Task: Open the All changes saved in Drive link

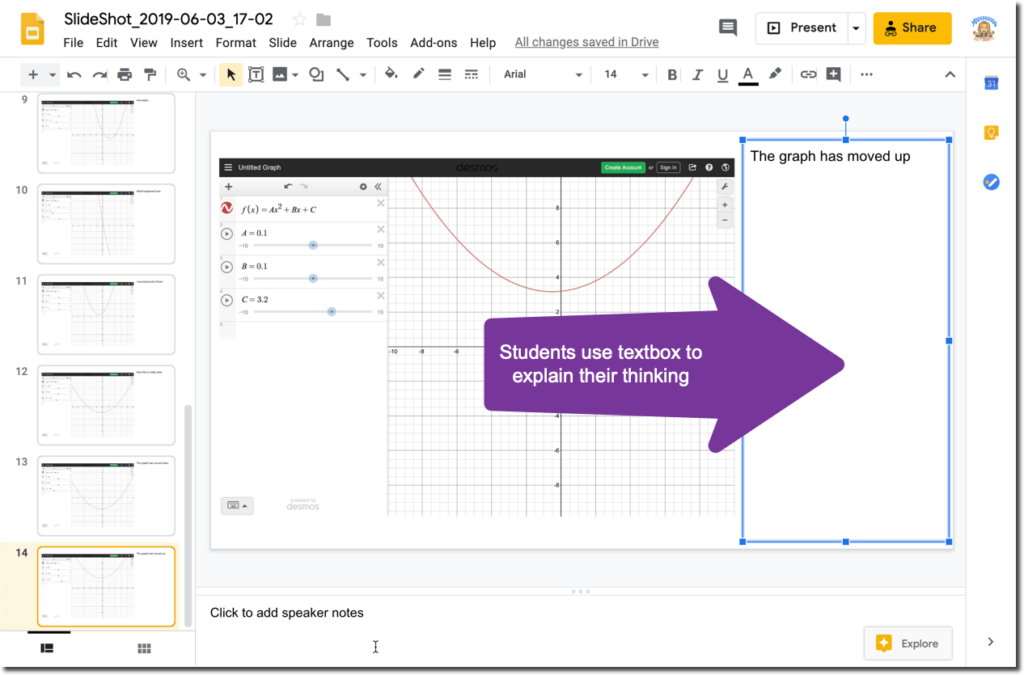Action: click(x=586, y=42)
